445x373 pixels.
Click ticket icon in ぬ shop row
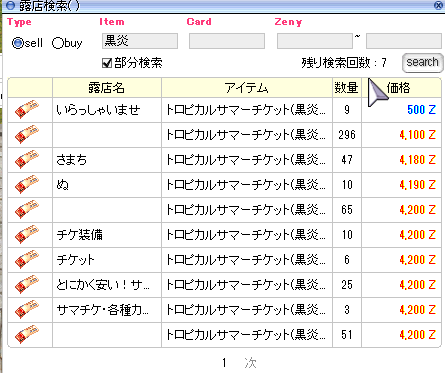pos(27,184)
